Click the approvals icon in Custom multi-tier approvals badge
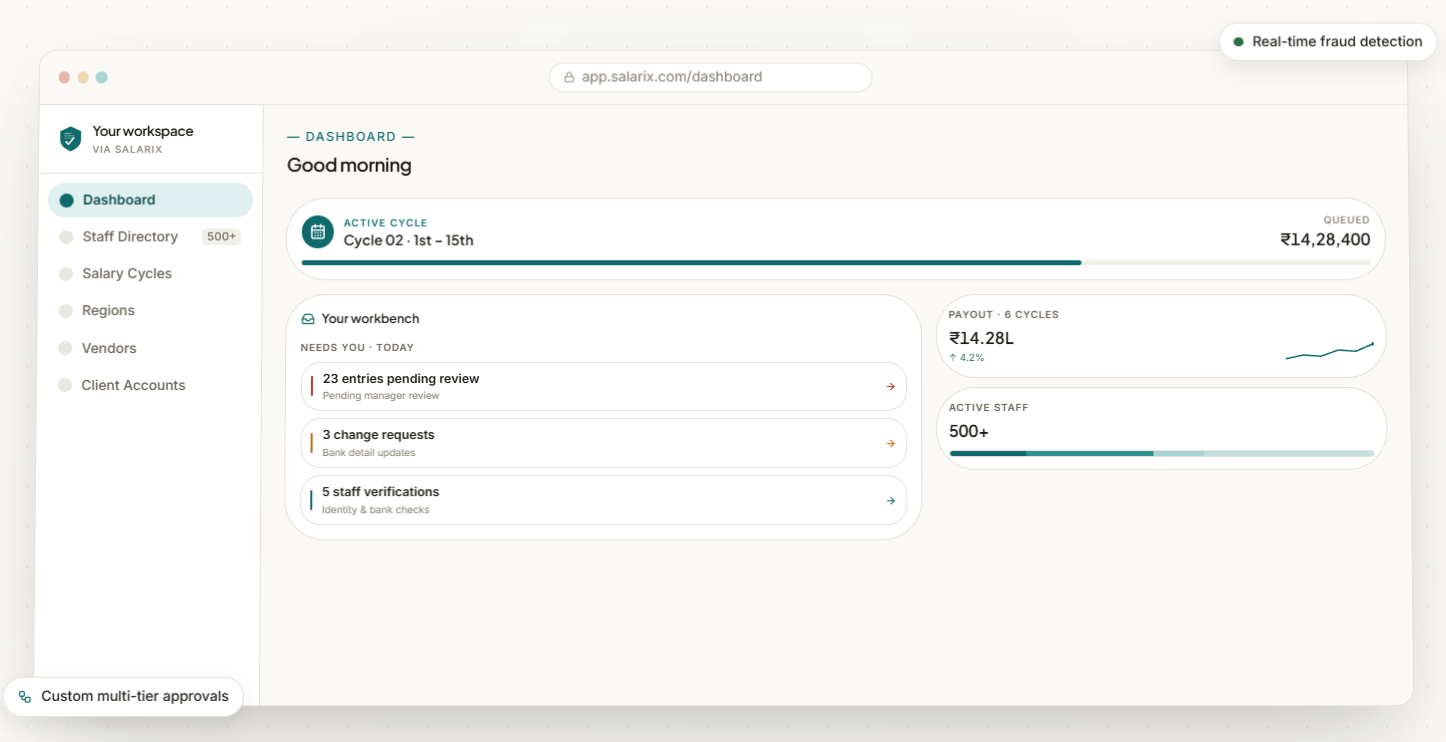1446x742 pixels. [x=25, y=697]
